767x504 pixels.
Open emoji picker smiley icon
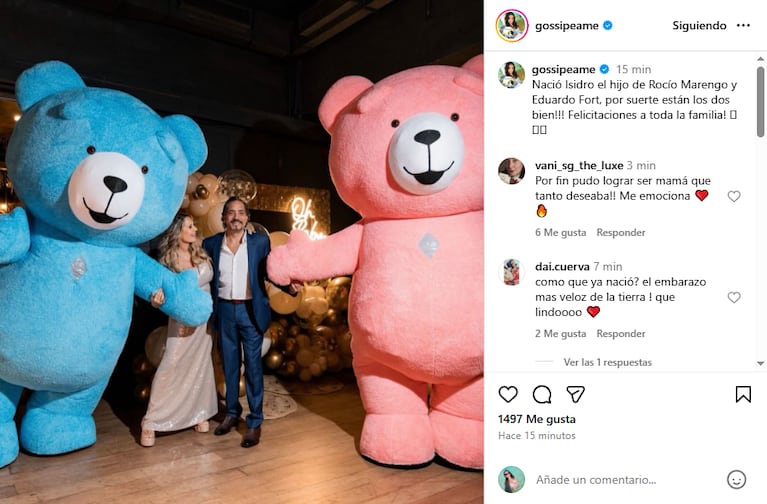(x=736, y=480)
